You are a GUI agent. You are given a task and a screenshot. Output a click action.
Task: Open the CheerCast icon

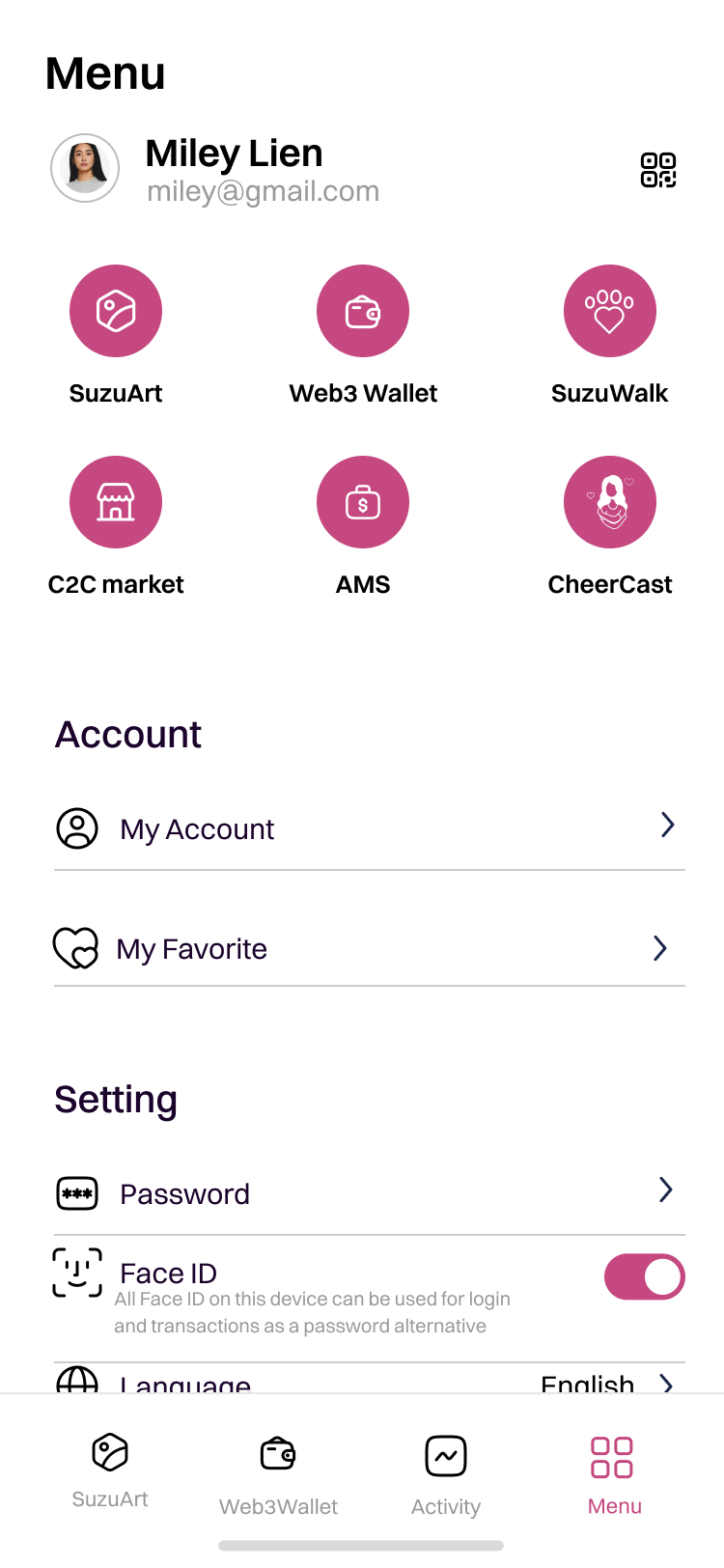pos(610,502)
